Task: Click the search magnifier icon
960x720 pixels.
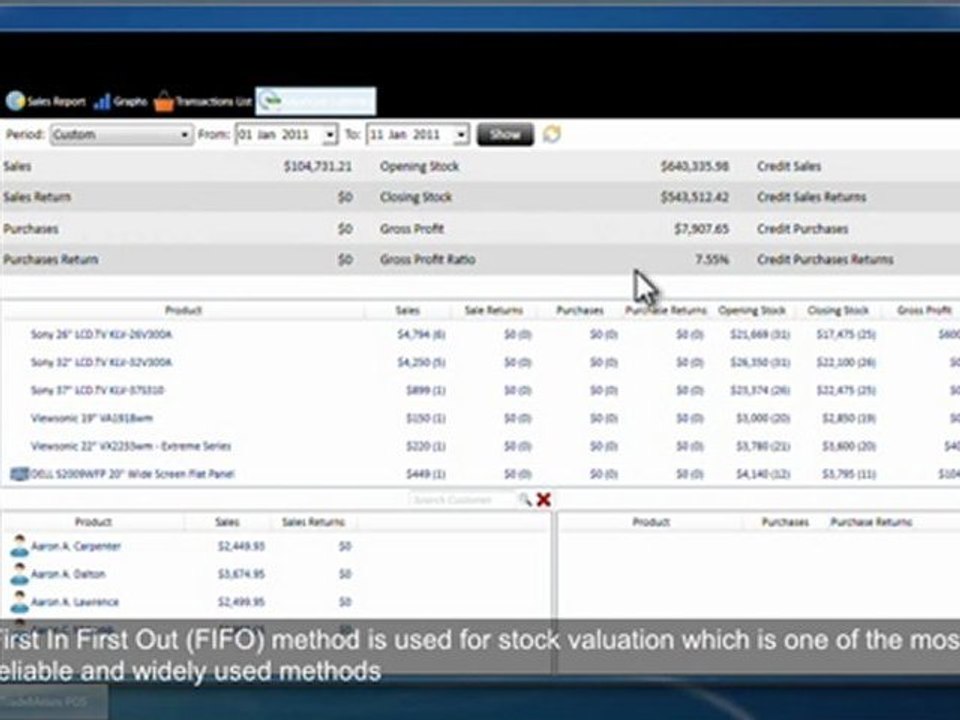Action: (525, 500)
